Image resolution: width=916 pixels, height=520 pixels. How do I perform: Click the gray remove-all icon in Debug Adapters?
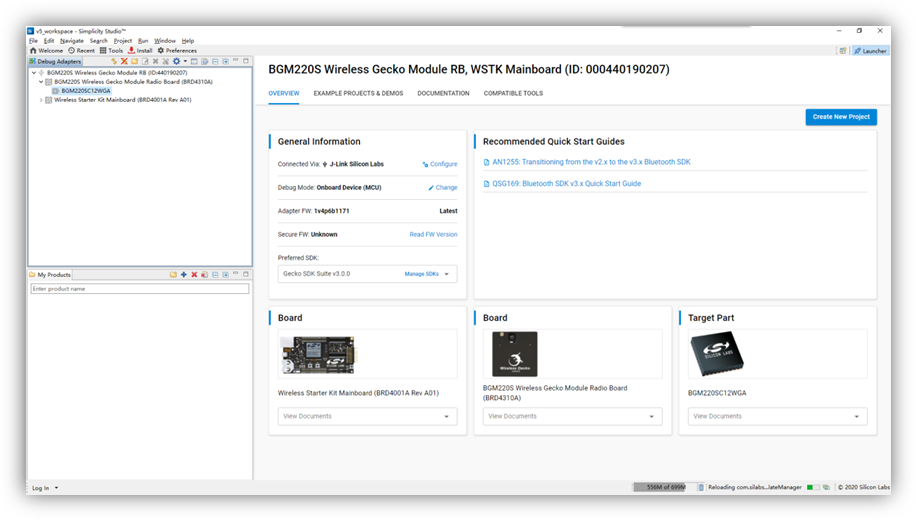tap(166, 61)
